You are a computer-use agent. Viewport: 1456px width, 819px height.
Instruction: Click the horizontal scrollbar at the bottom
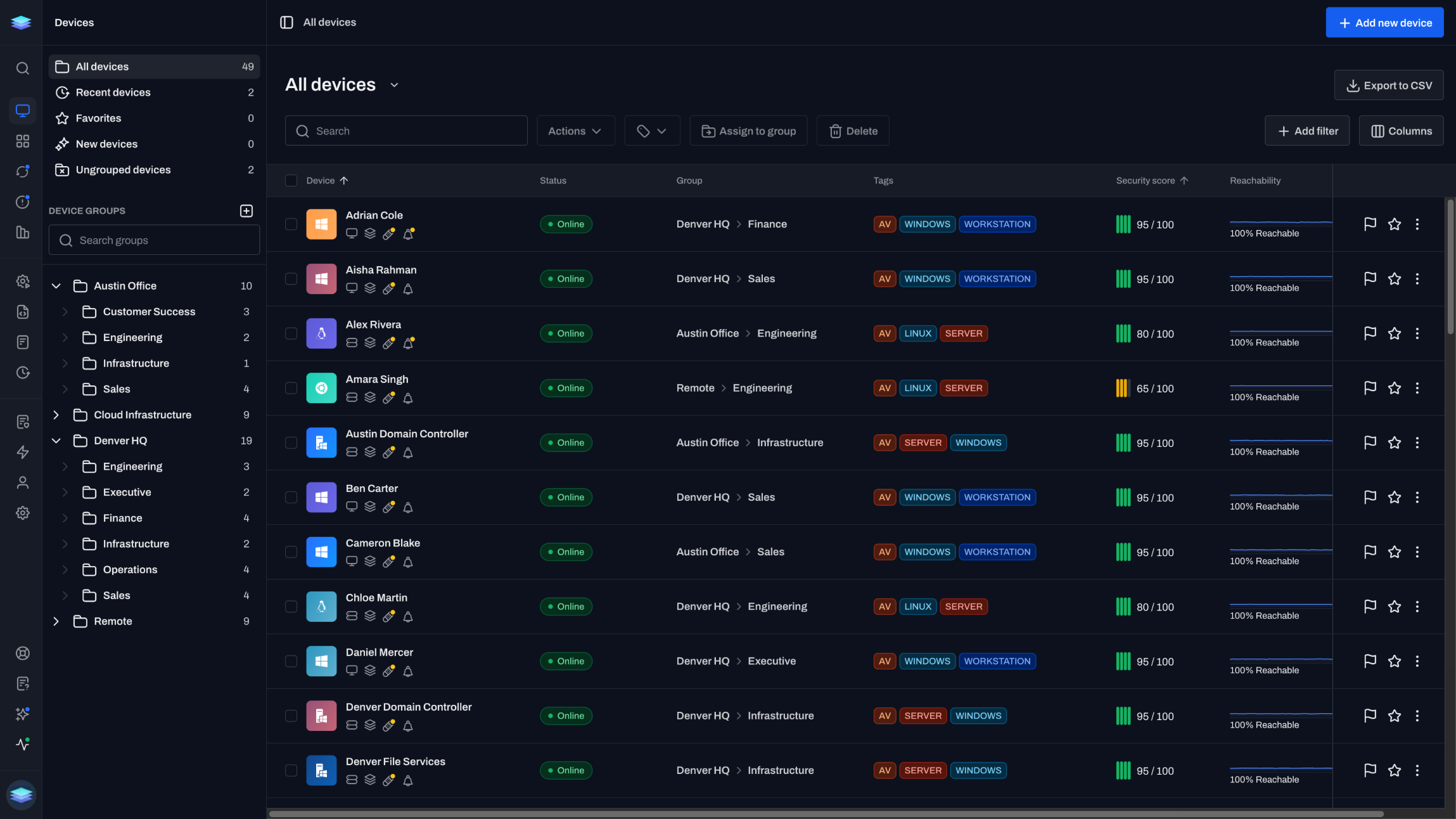[826, 813]
